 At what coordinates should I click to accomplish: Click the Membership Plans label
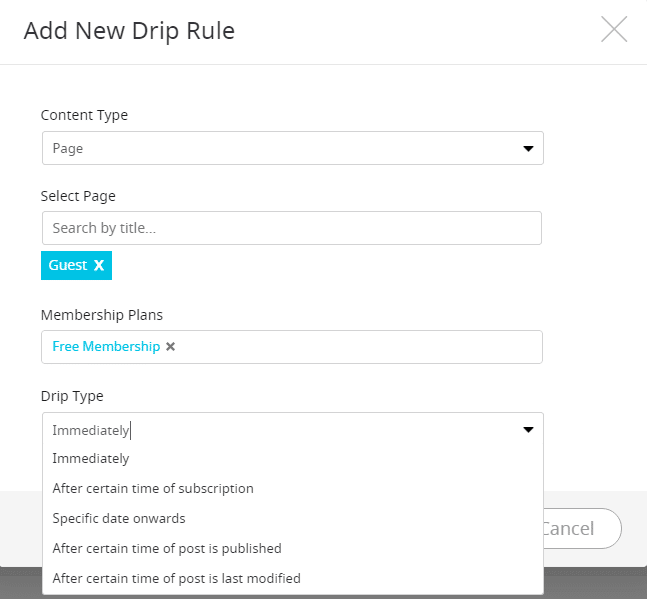tap(102, 315)
